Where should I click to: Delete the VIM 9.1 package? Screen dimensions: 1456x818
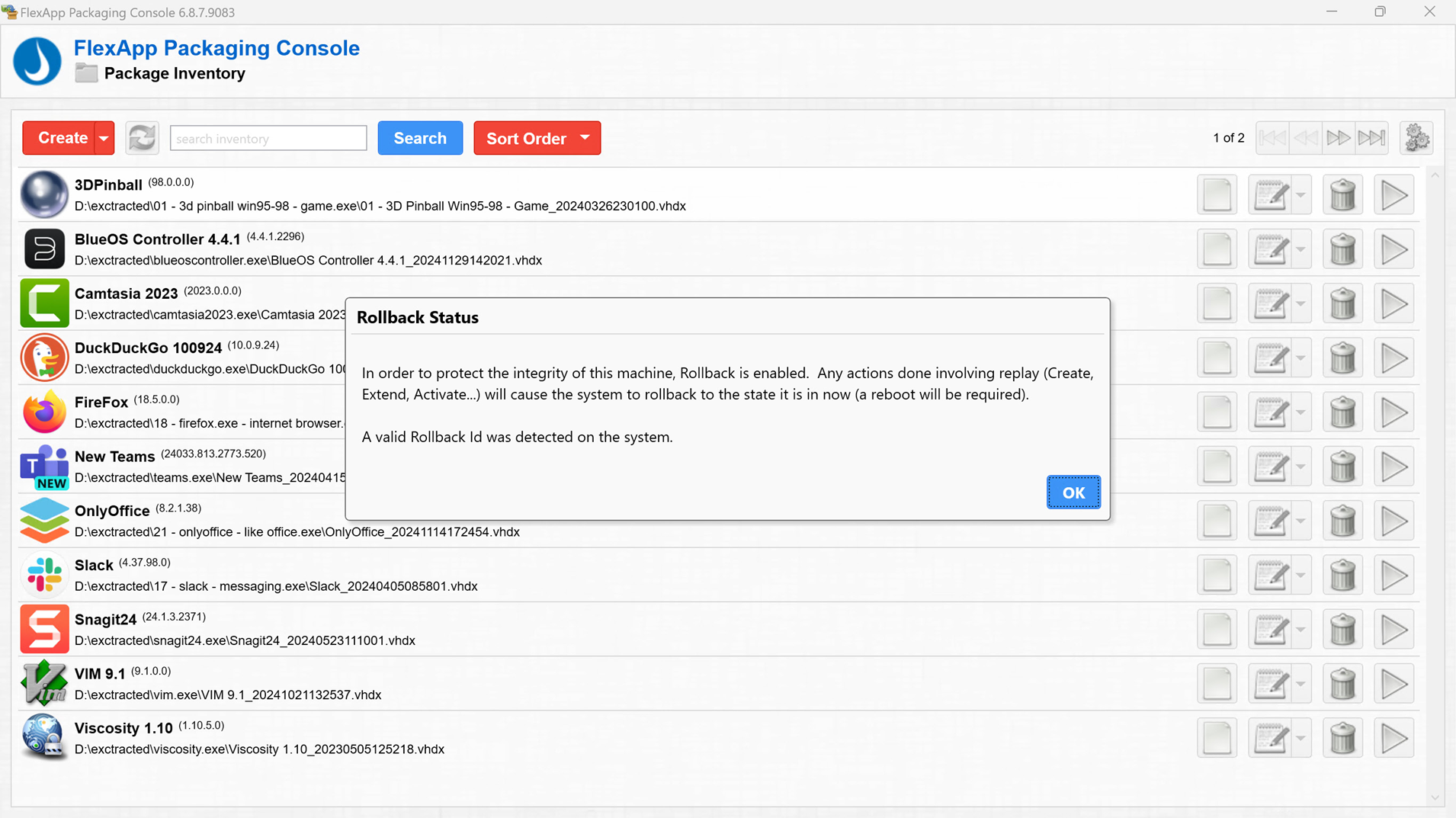coord(1342,684)
